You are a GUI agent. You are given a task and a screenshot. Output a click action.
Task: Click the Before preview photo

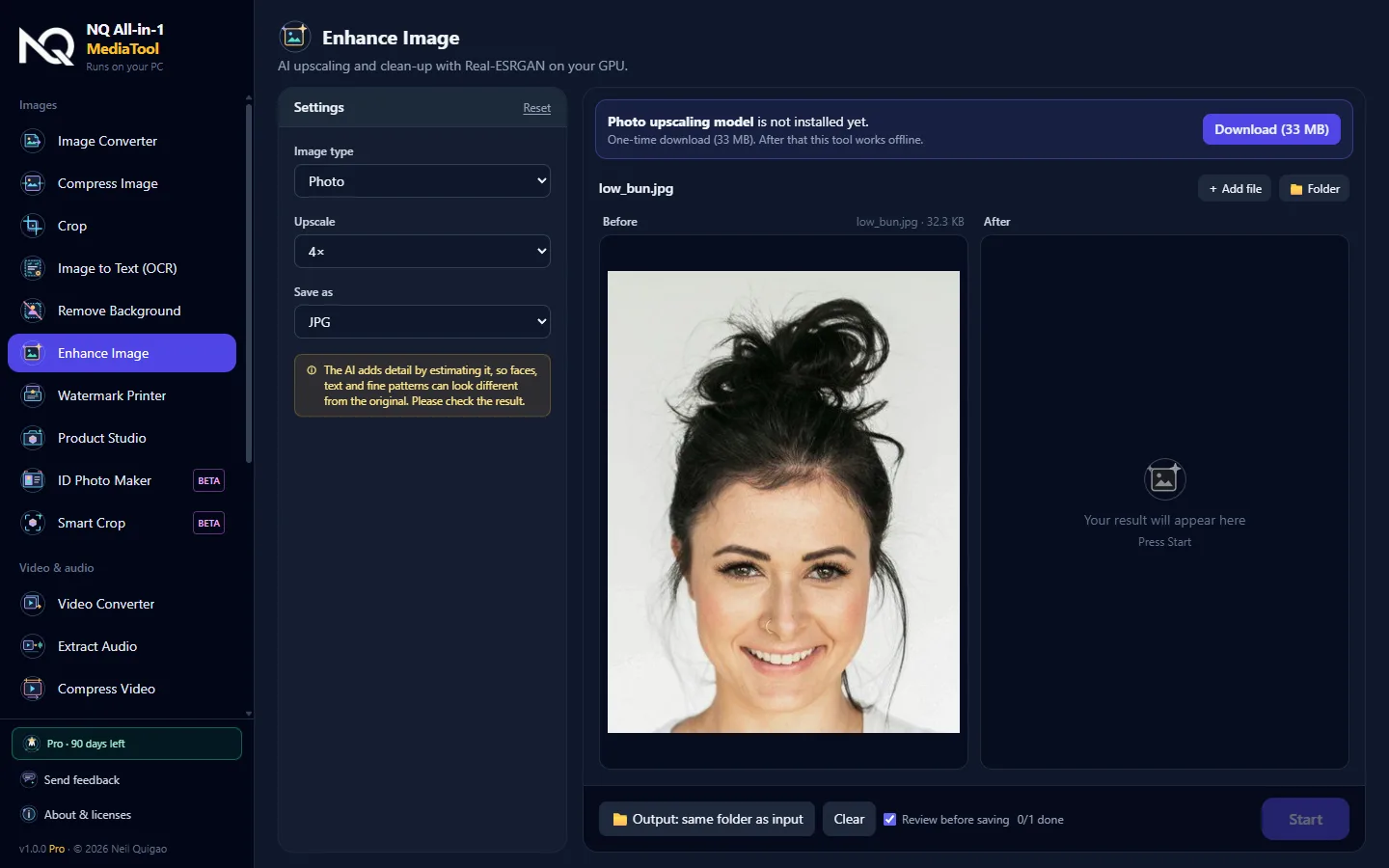(x=783, y=502)
